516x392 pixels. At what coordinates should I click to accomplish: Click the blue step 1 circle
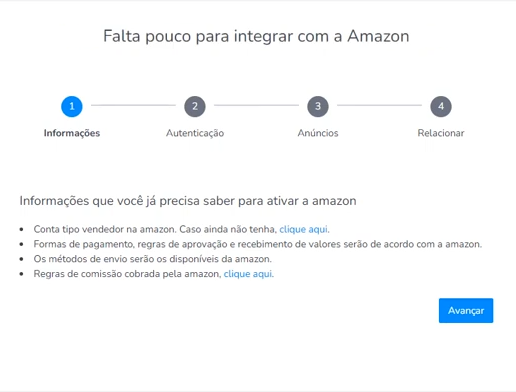[x=72, y=106]
